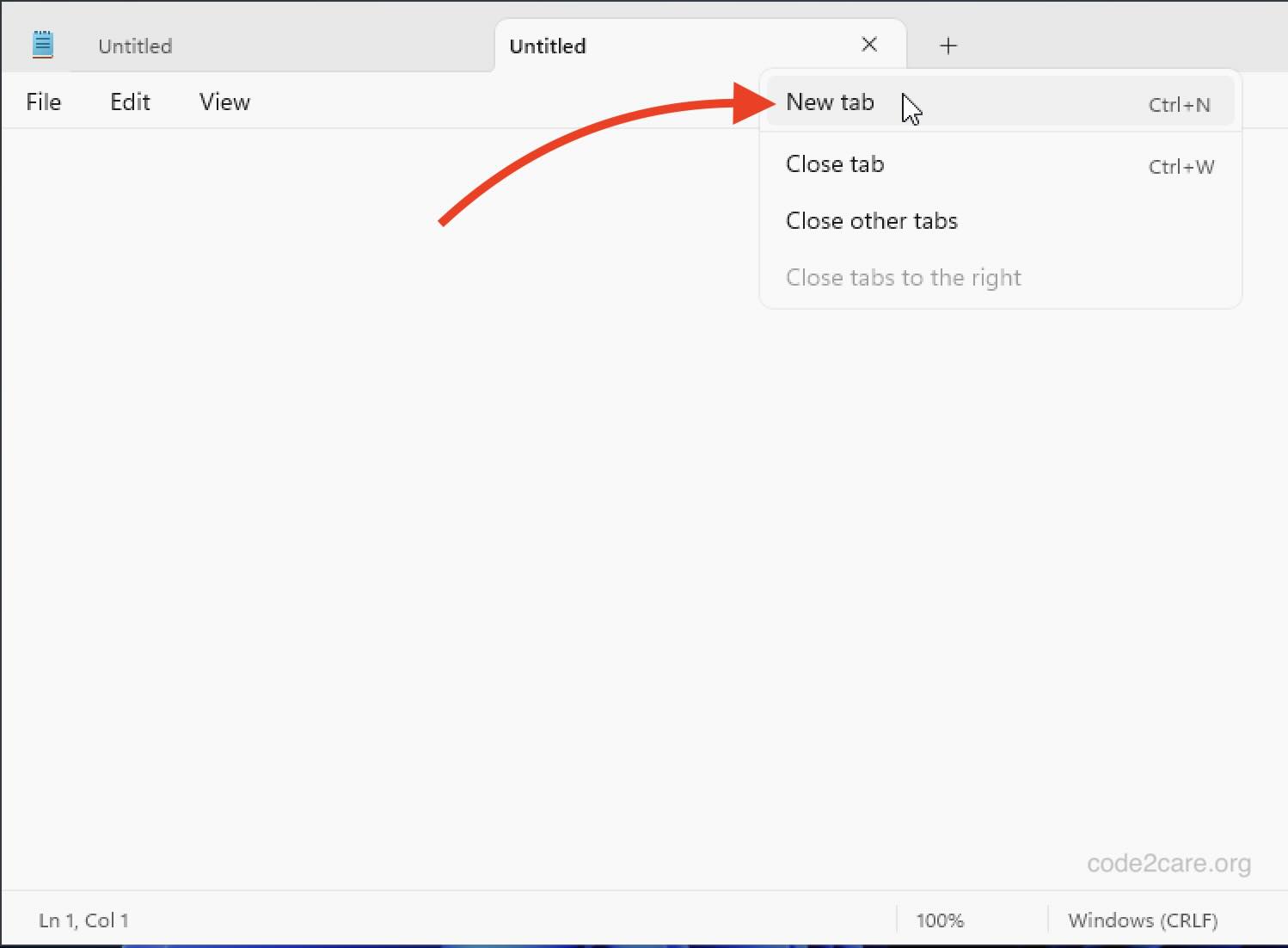The width and height of the screenshot is (1288, 948).
Task: Open the Edit menu
Action: click(x=129, y=101)
